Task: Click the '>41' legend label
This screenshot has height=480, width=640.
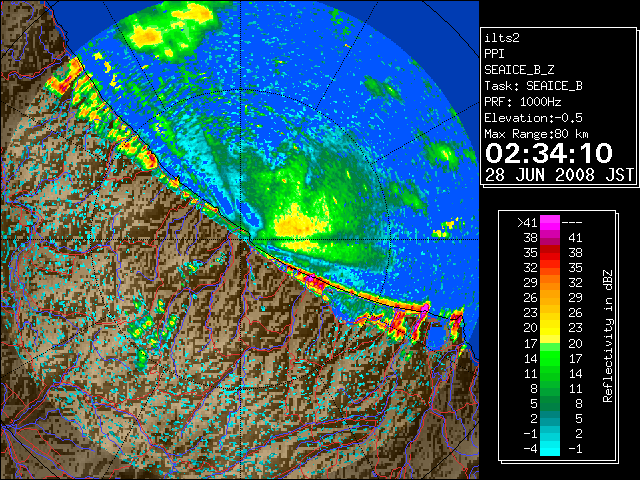Action: coord(527,222)
